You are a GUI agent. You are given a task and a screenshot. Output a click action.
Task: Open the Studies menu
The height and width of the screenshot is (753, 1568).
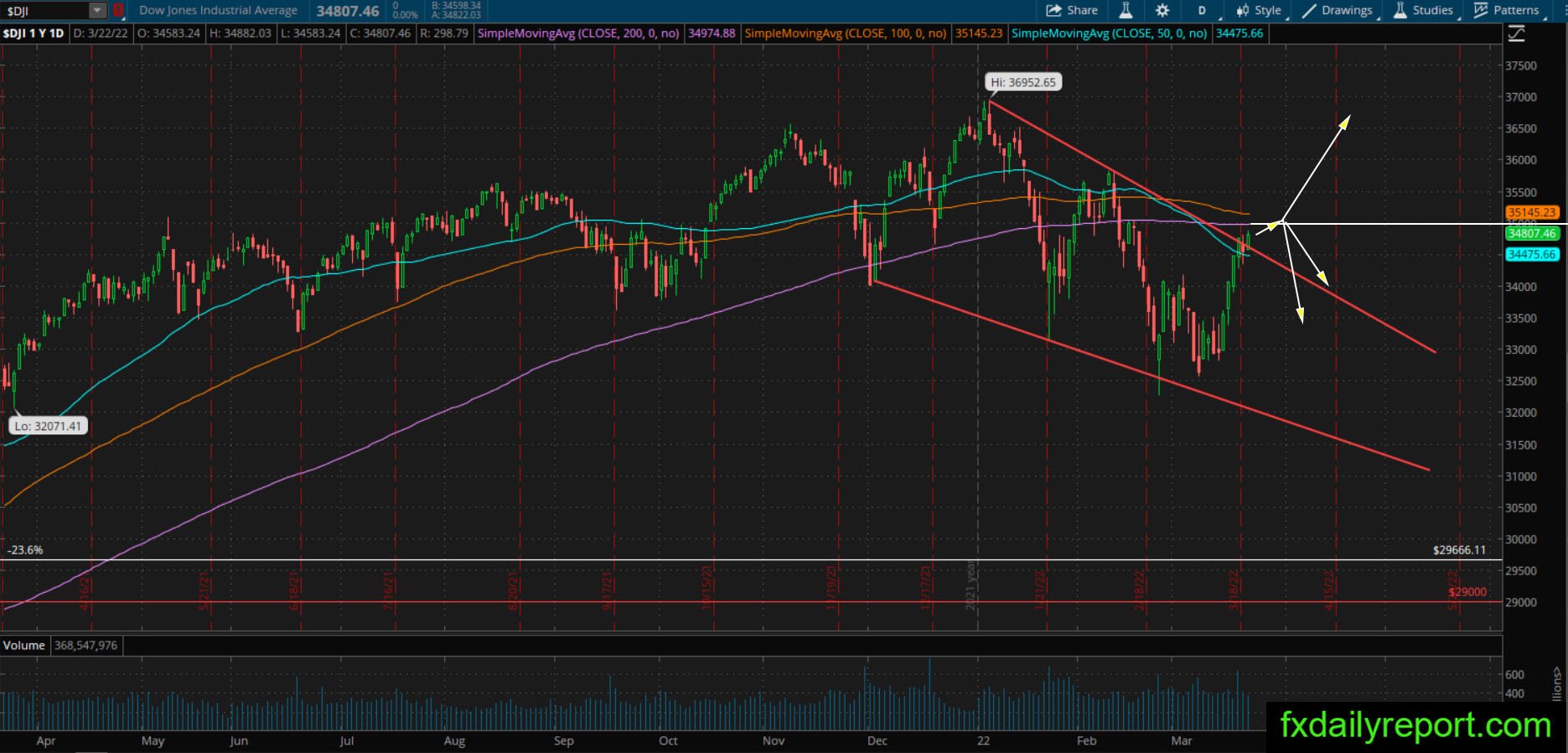coord(1424,11)
